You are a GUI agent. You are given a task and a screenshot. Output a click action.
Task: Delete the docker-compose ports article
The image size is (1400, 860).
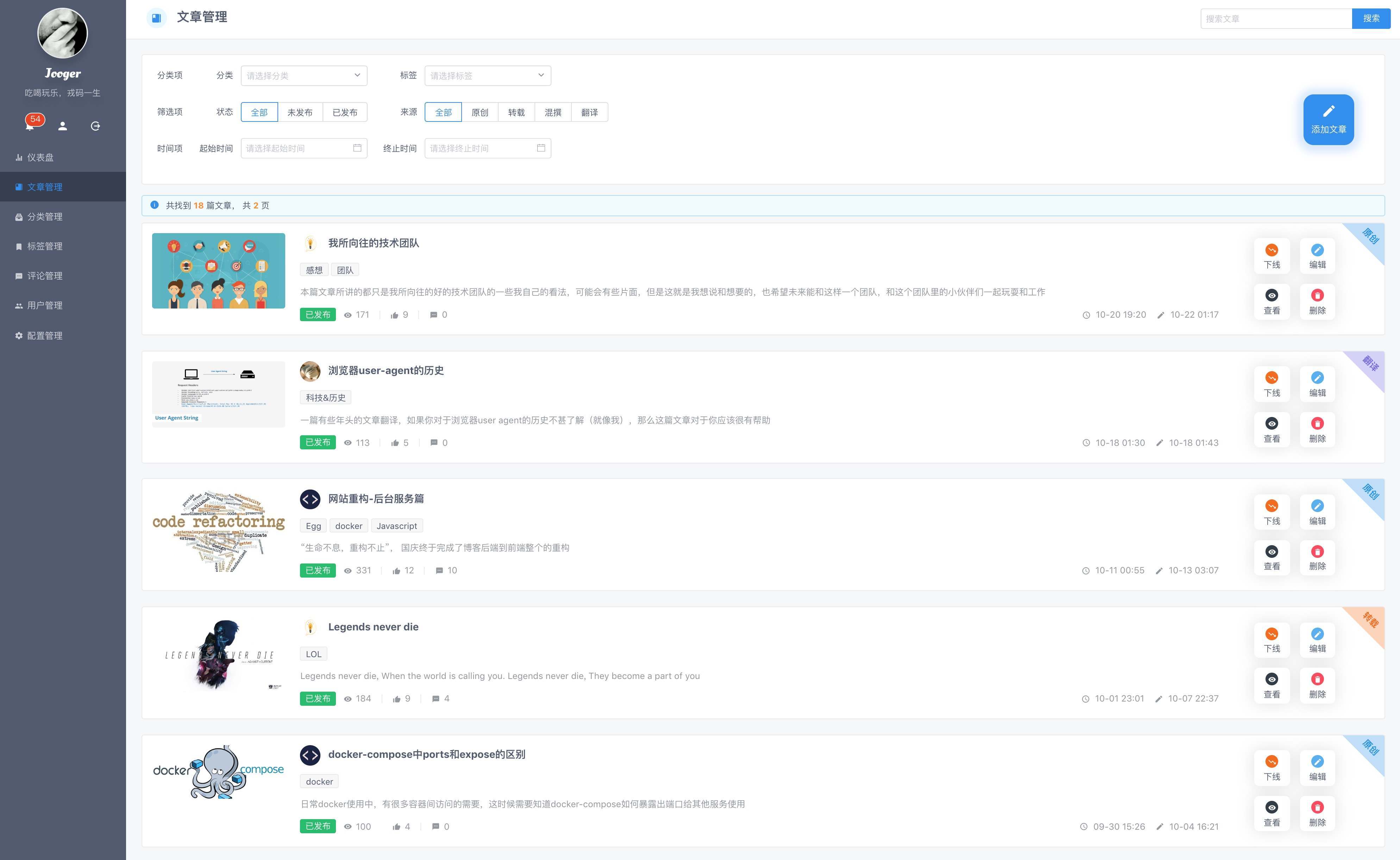pos(1317,808)
